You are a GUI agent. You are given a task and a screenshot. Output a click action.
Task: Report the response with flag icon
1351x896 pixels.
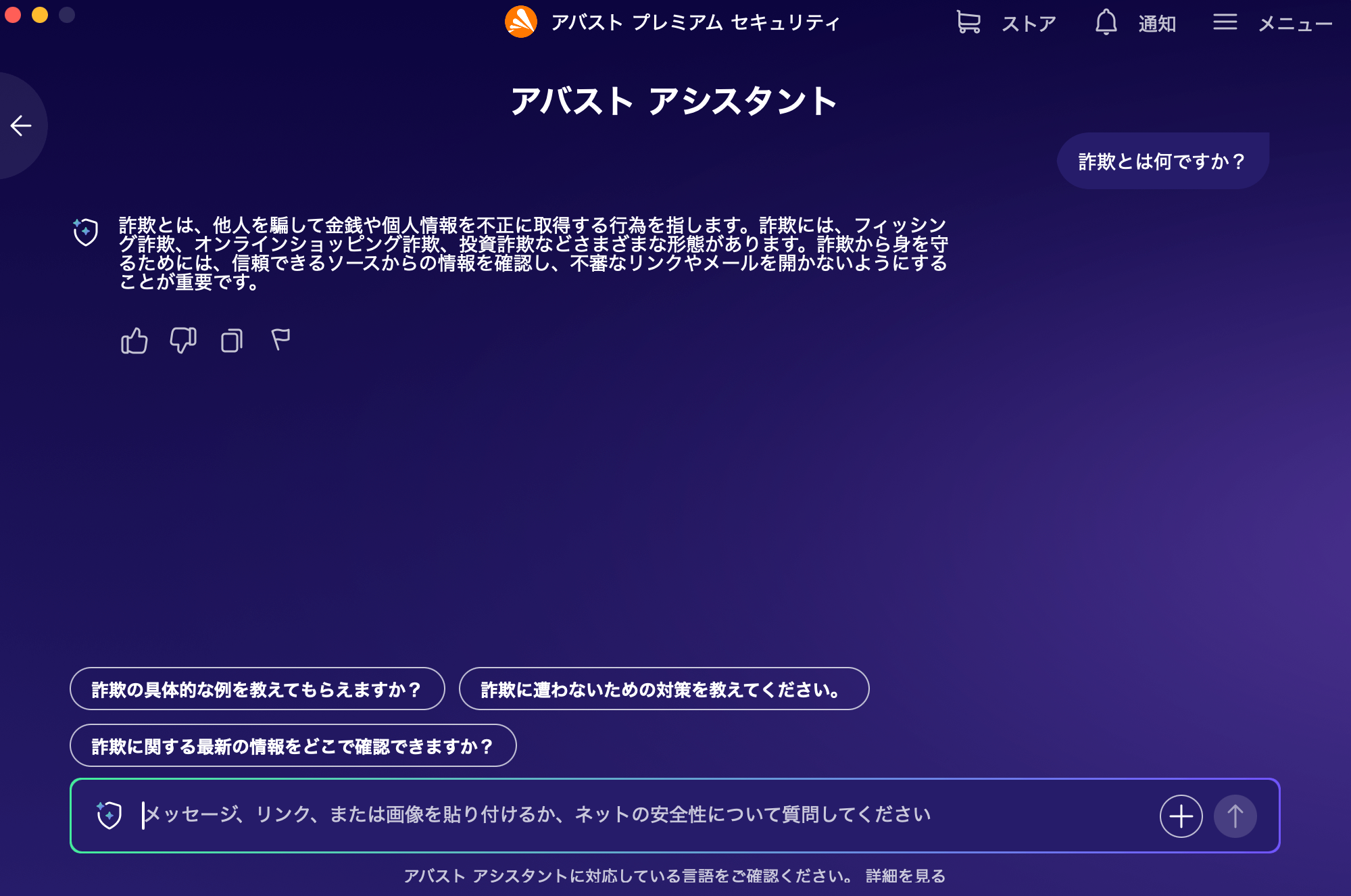pos(280,340)
